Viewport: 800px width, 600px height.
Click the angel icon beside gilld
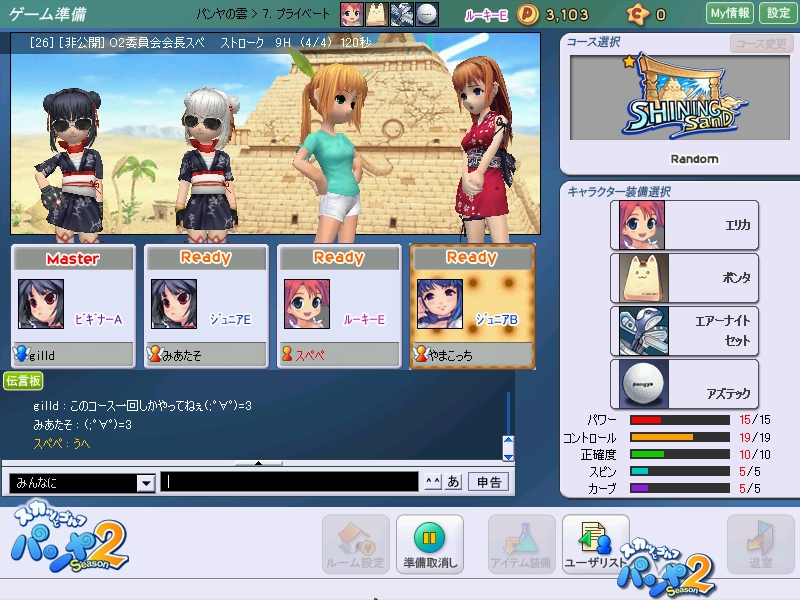(x=21, y=354)
